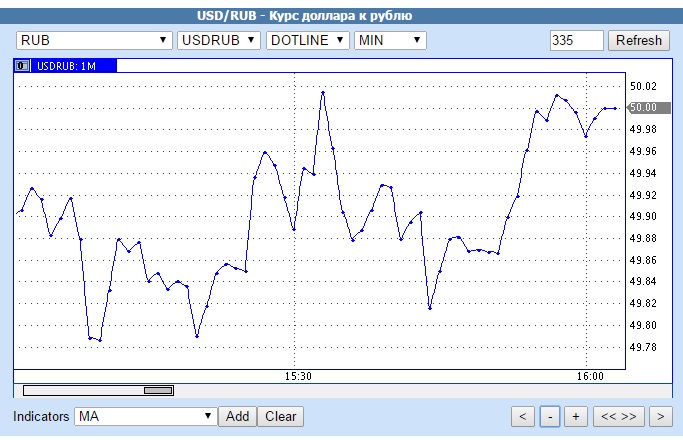Click the 50.00 current price marker
The height and width of the screenshot is (440, 683).
649,108
